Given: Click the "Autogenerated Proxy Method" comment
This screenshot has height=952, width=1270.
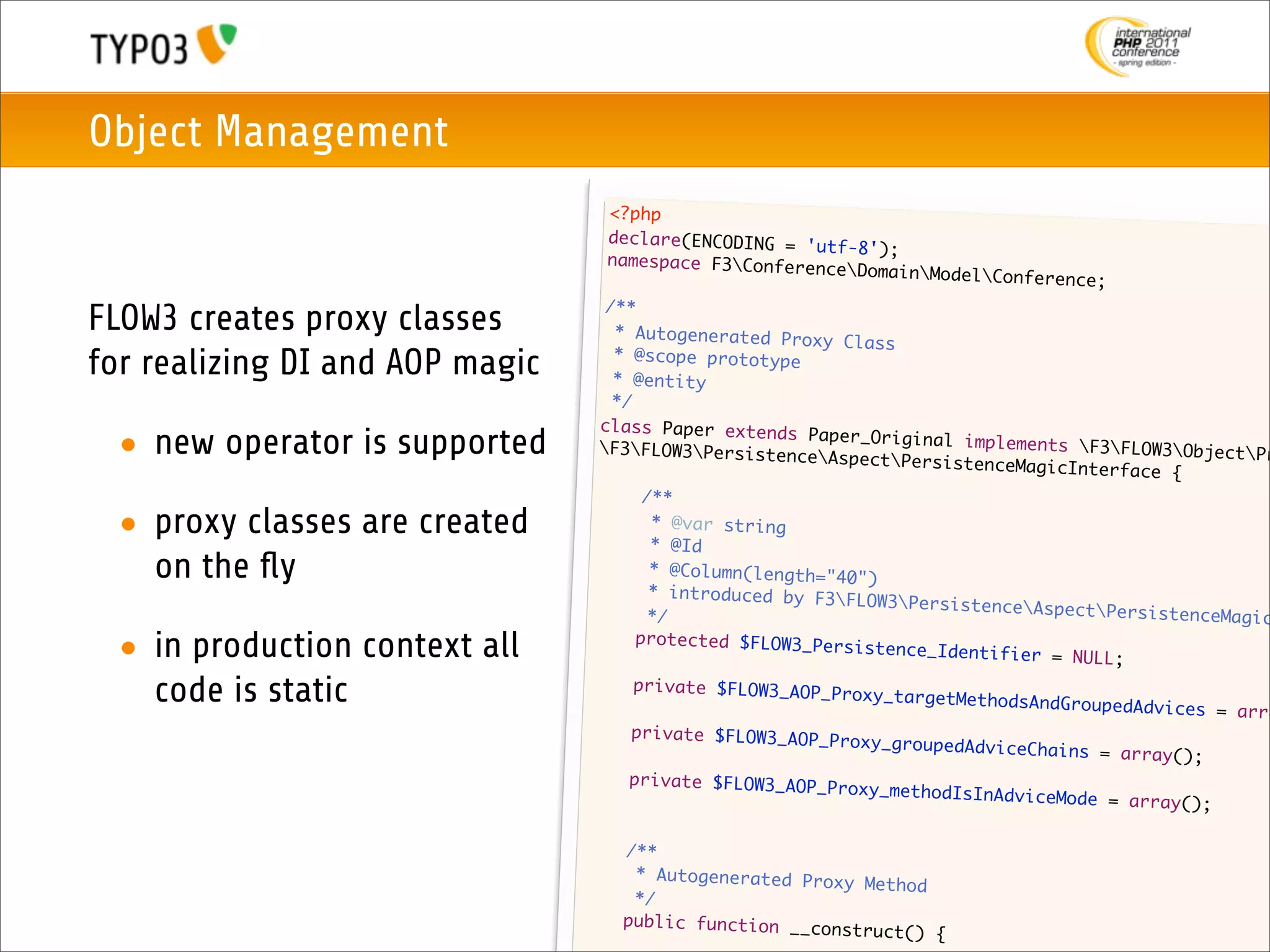Looking at the screenshot, I should tap(791, 880).
